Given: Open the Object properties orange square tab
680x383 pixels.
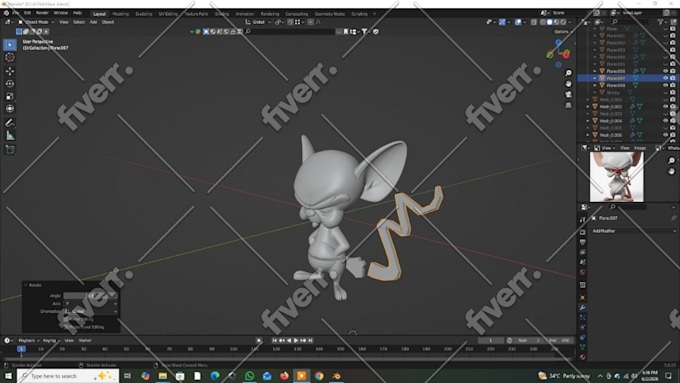Looking at the screenshot, I should tap(582, 298).
